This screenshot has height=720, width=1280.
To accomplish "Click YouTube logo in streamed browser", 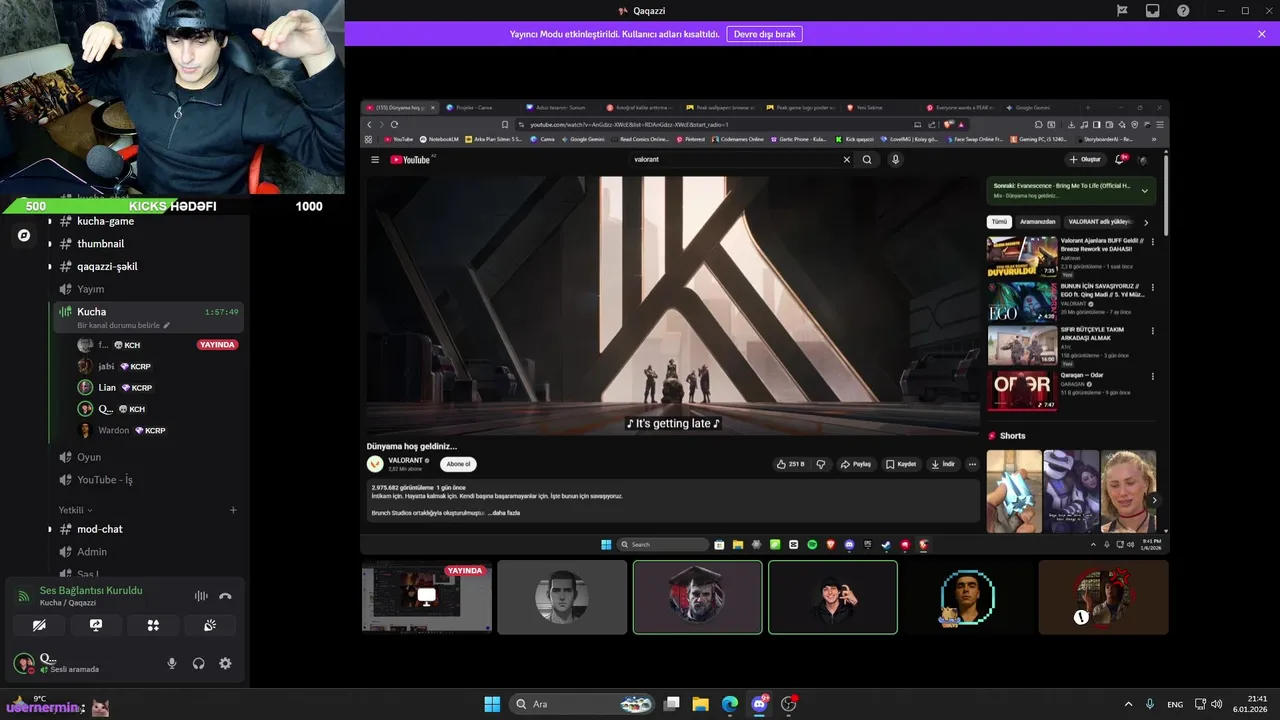I will [410, 159].
